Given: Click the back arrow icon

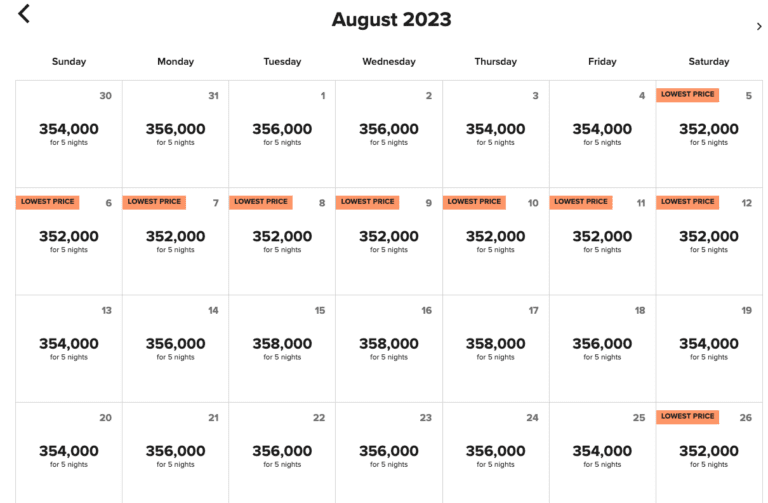Looking at the screenshot, I should coord(24,14).
